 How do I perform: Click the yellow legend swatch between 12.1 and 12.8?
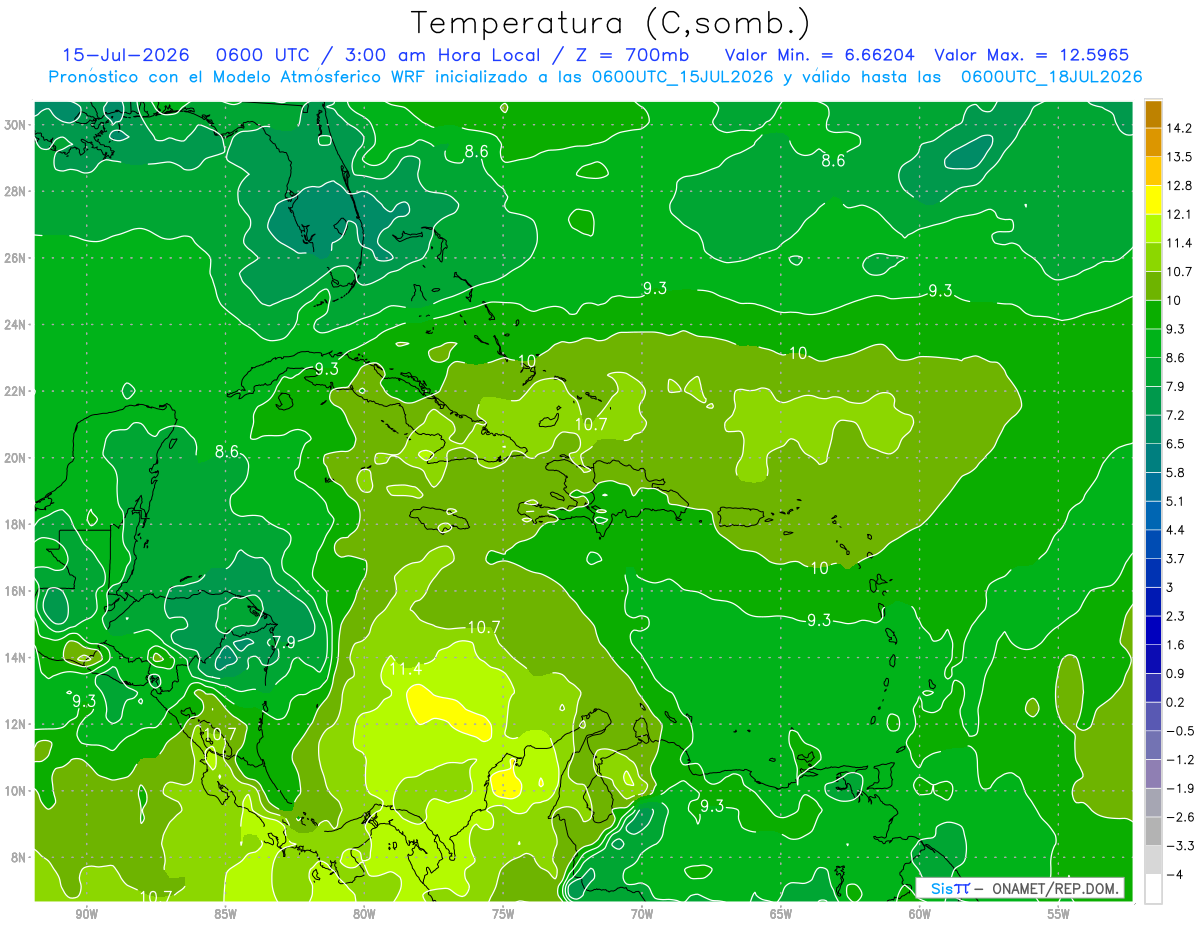point(1153,199)
